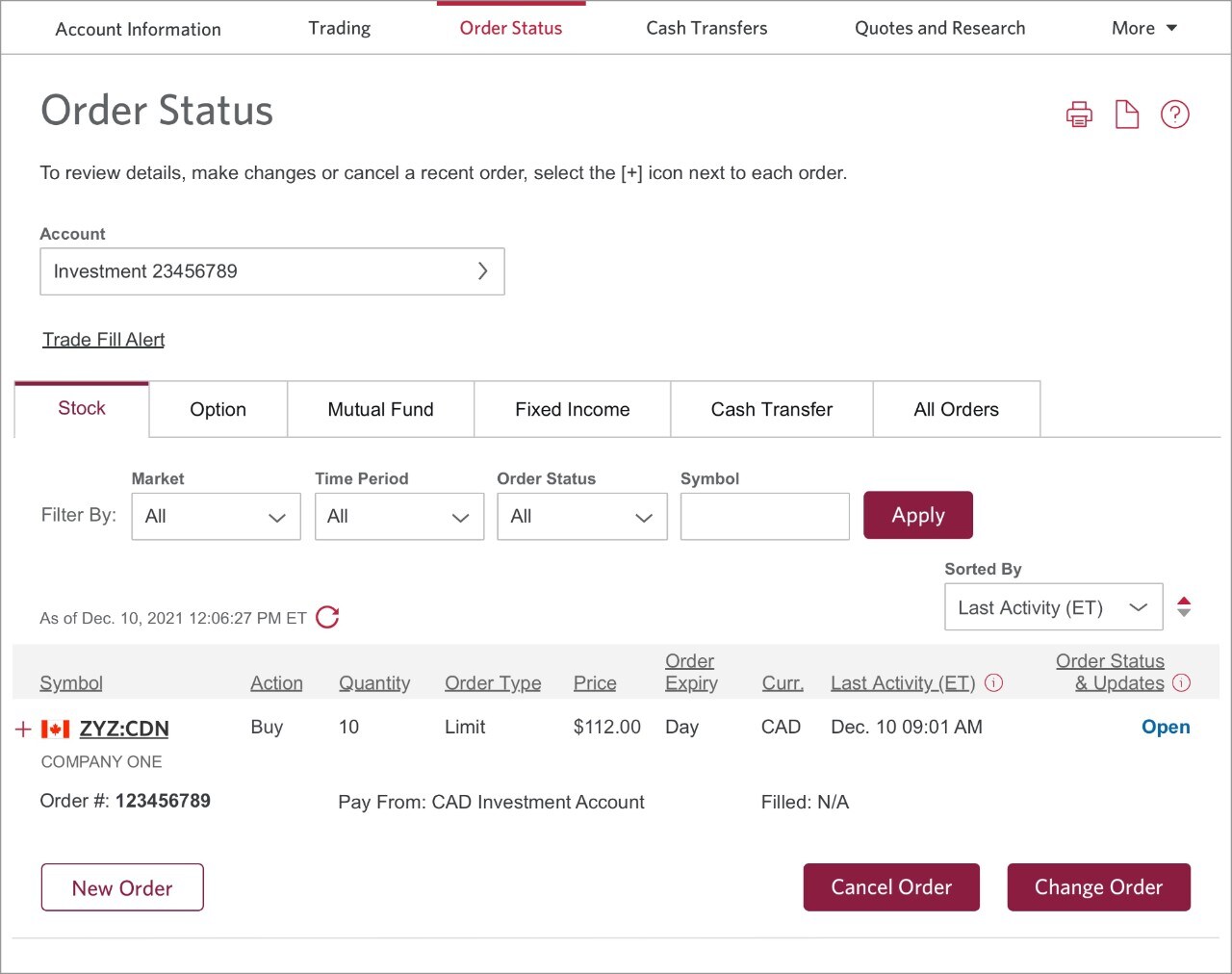Switch to the All Orders tab
This screenshot has height=974, width=1232.
(957, 409)
